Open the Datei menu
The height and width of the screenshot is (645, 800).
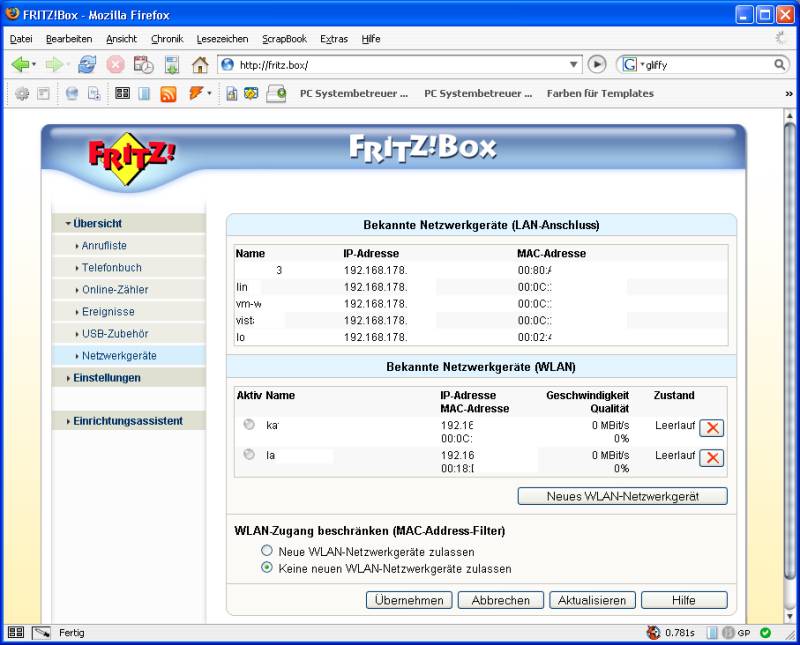(21, 39)
